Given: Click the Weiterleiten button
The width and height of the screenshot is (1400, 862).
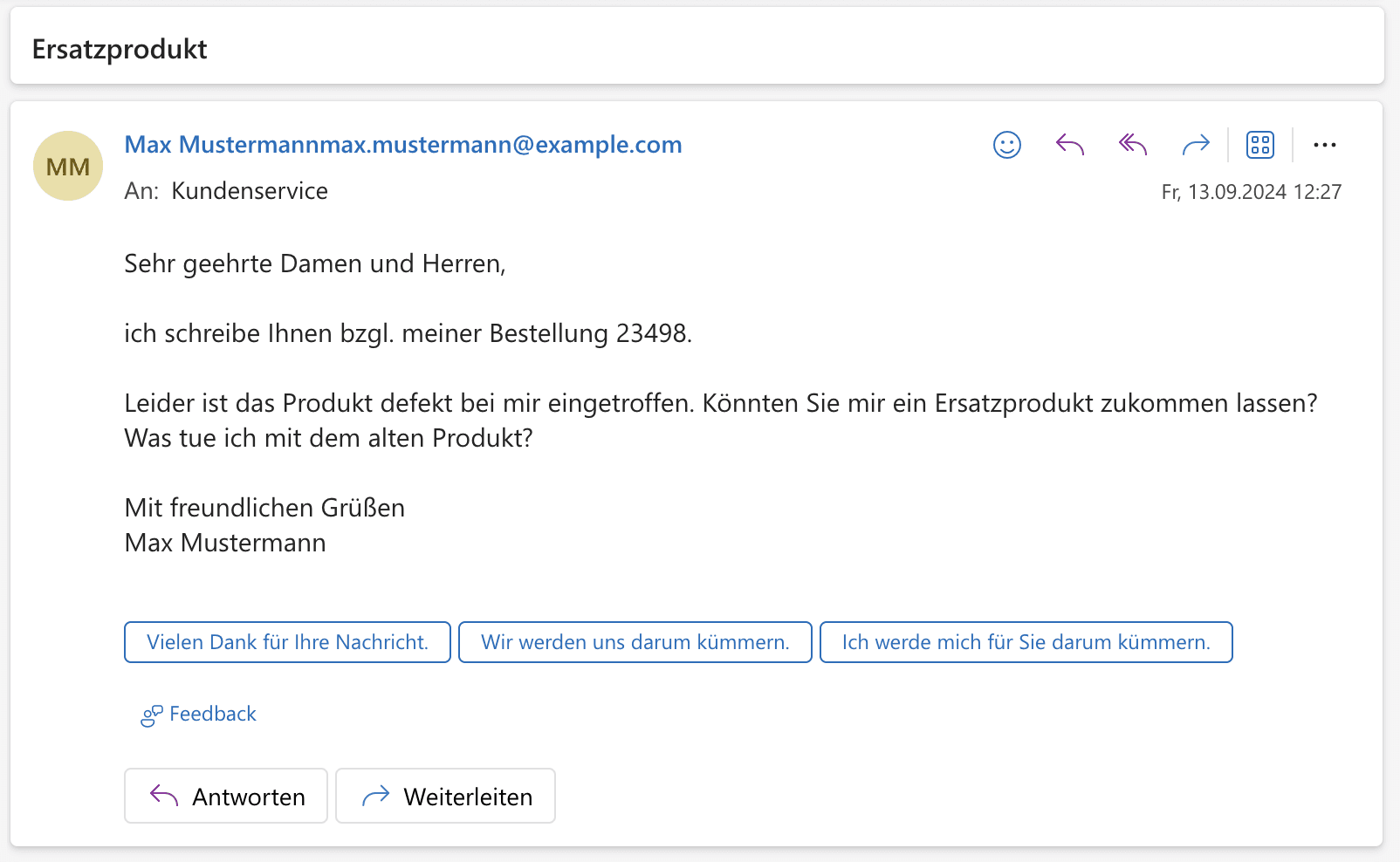Looking at the screenshot, I should pyautogui.click(x=445, y=796).
